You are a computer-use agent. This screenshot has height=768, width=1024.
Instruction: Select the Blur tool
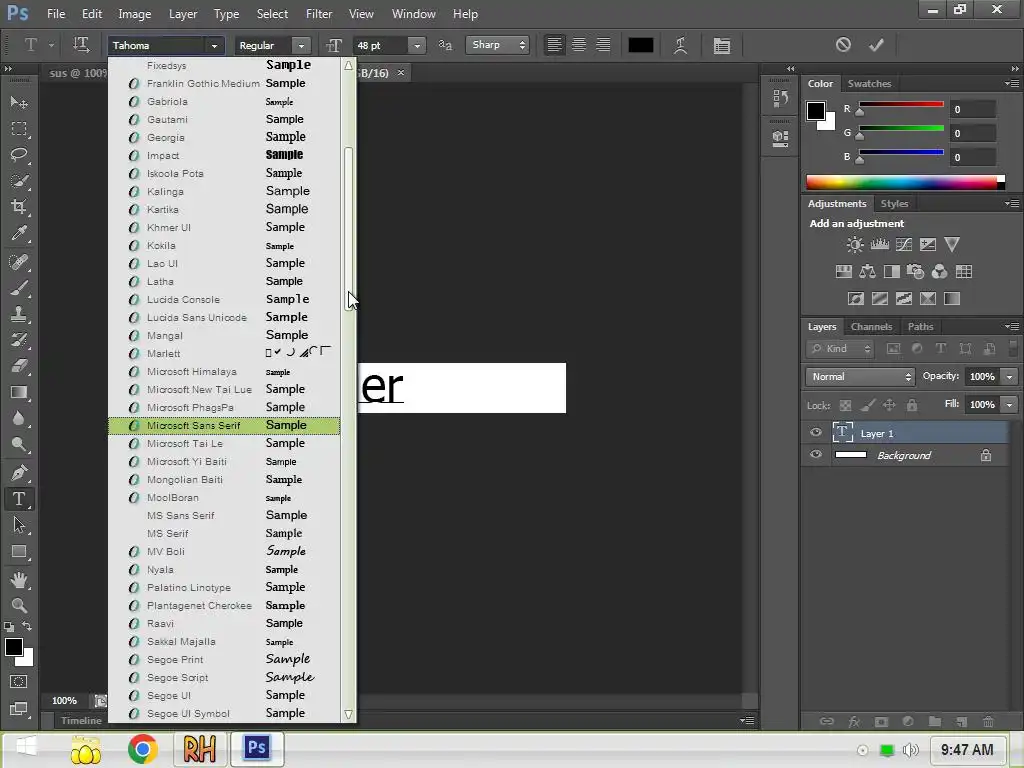[x=19, y=419]
